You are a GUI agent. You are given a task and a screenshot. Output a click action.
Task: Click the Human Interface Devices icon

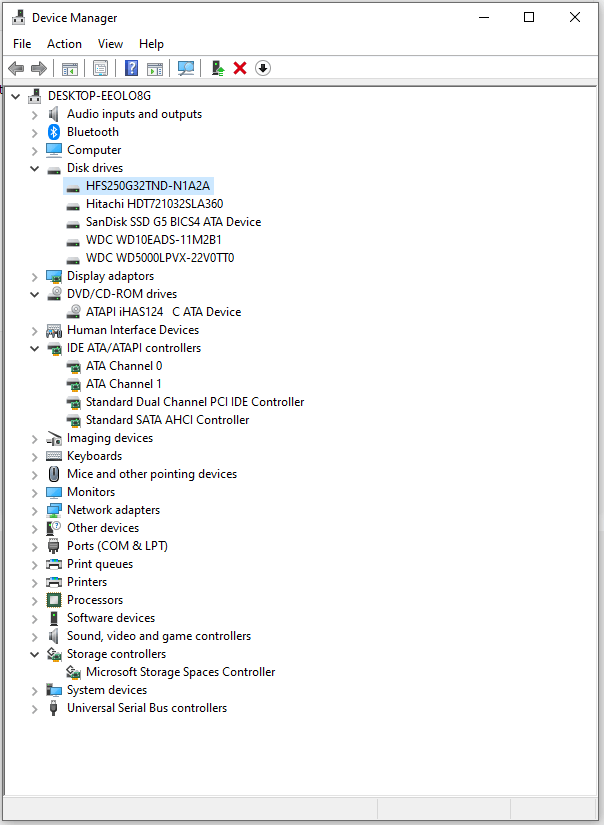[x=54, y=330]
